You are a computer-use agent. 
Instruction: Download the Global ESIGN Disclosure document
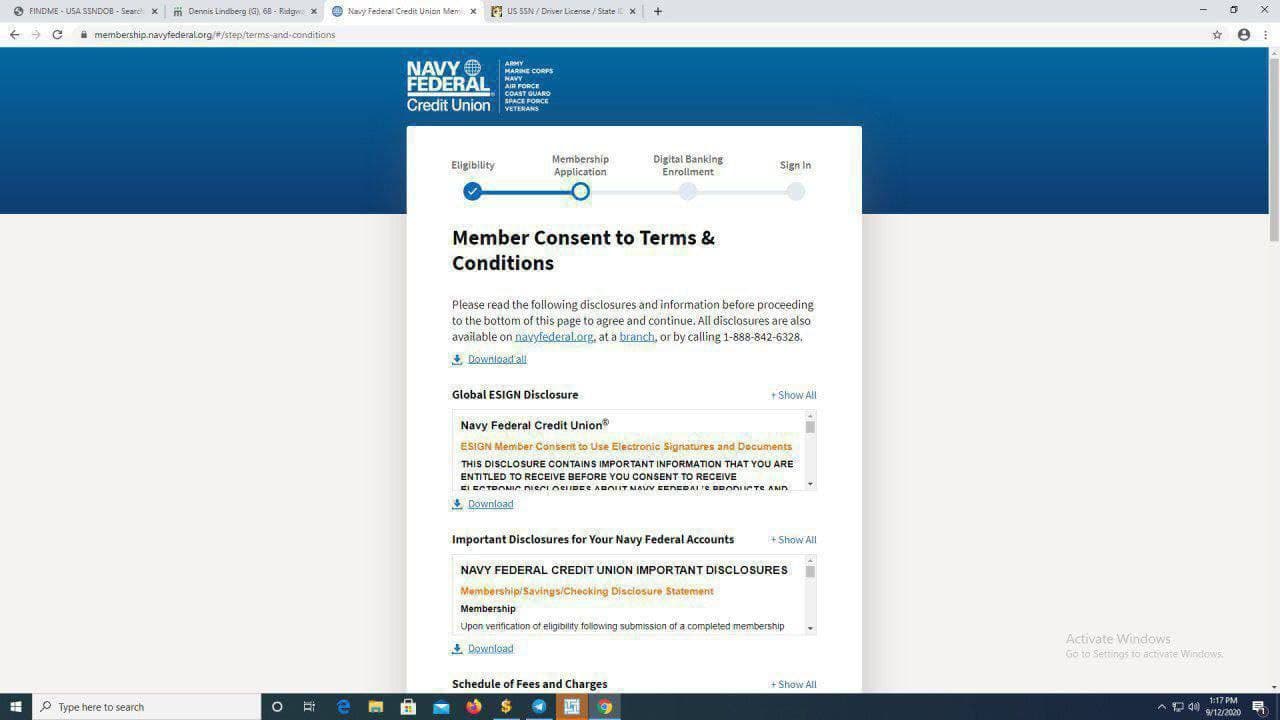point(490,504)
